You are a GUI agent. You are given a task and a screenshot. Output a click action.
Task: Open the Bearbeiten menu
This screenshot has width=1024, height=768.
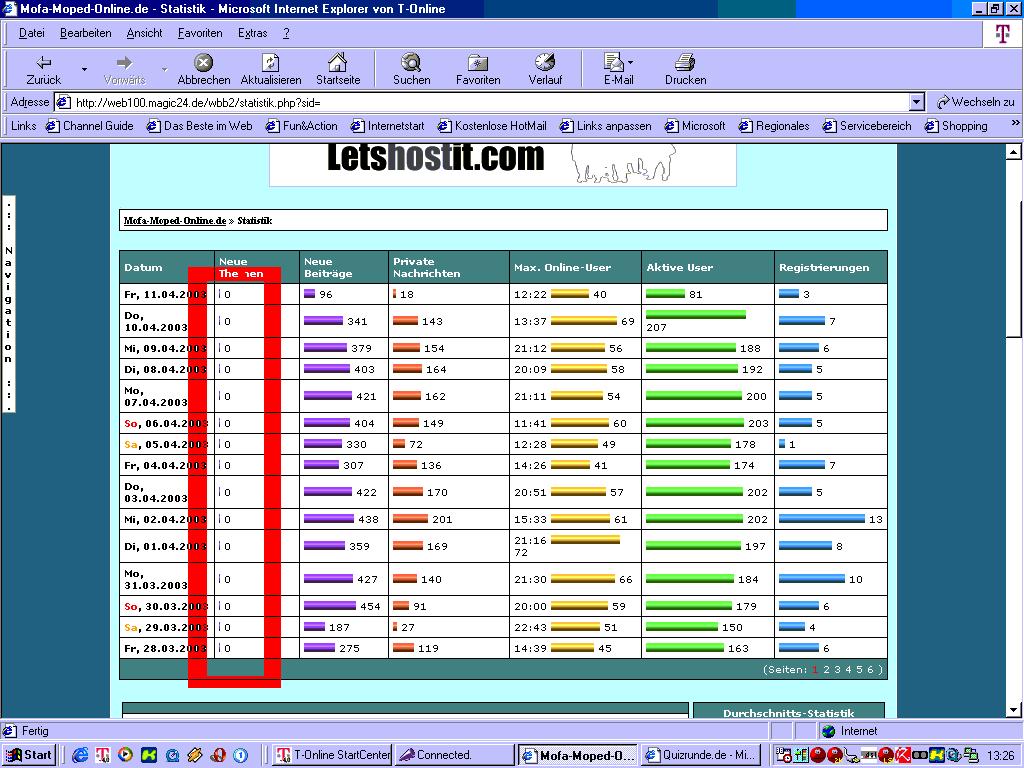pyautogui.click(x=85, y=33)
